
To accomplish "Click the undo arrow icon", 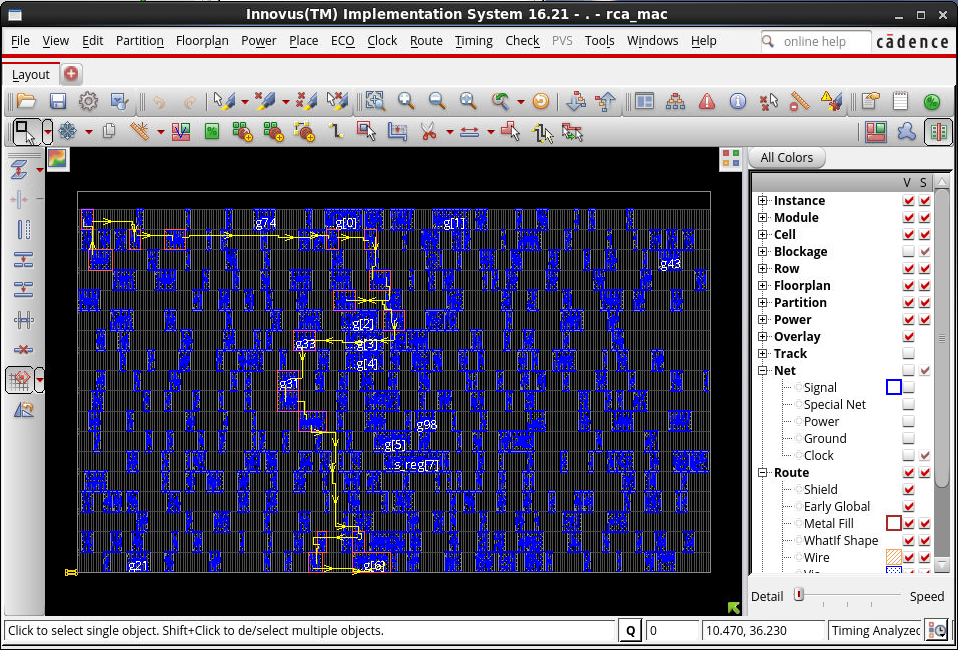I will (x=159, y=101).
